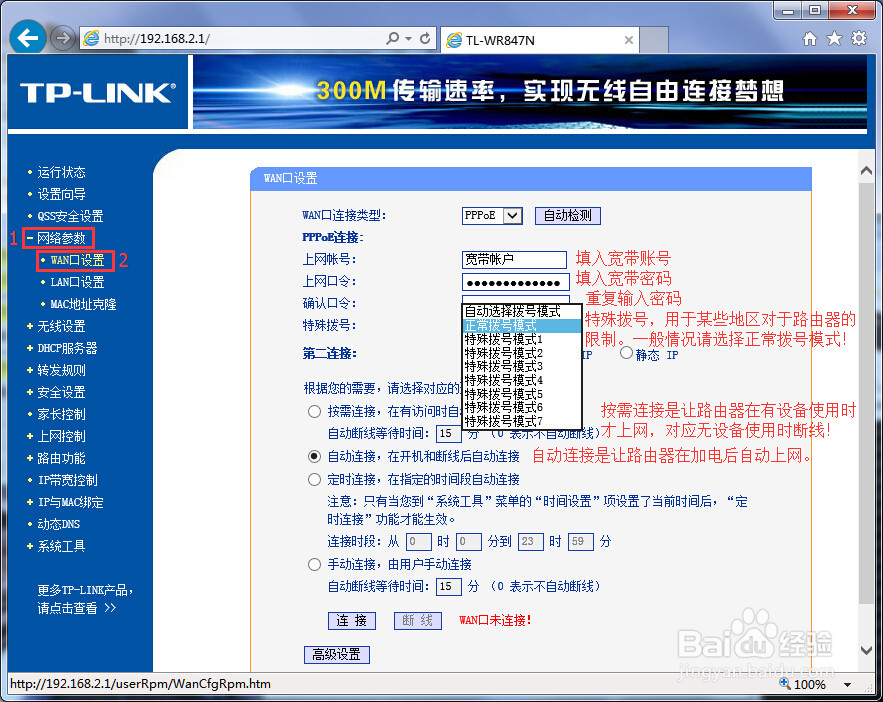
Task: Click the Internet Explorer page icon in address bar
Action: (91, 38)
